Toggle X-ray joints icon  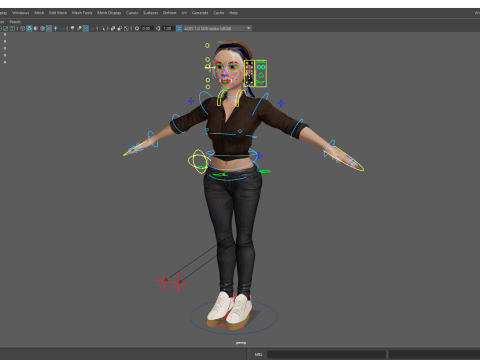click(x=126, y=28)
